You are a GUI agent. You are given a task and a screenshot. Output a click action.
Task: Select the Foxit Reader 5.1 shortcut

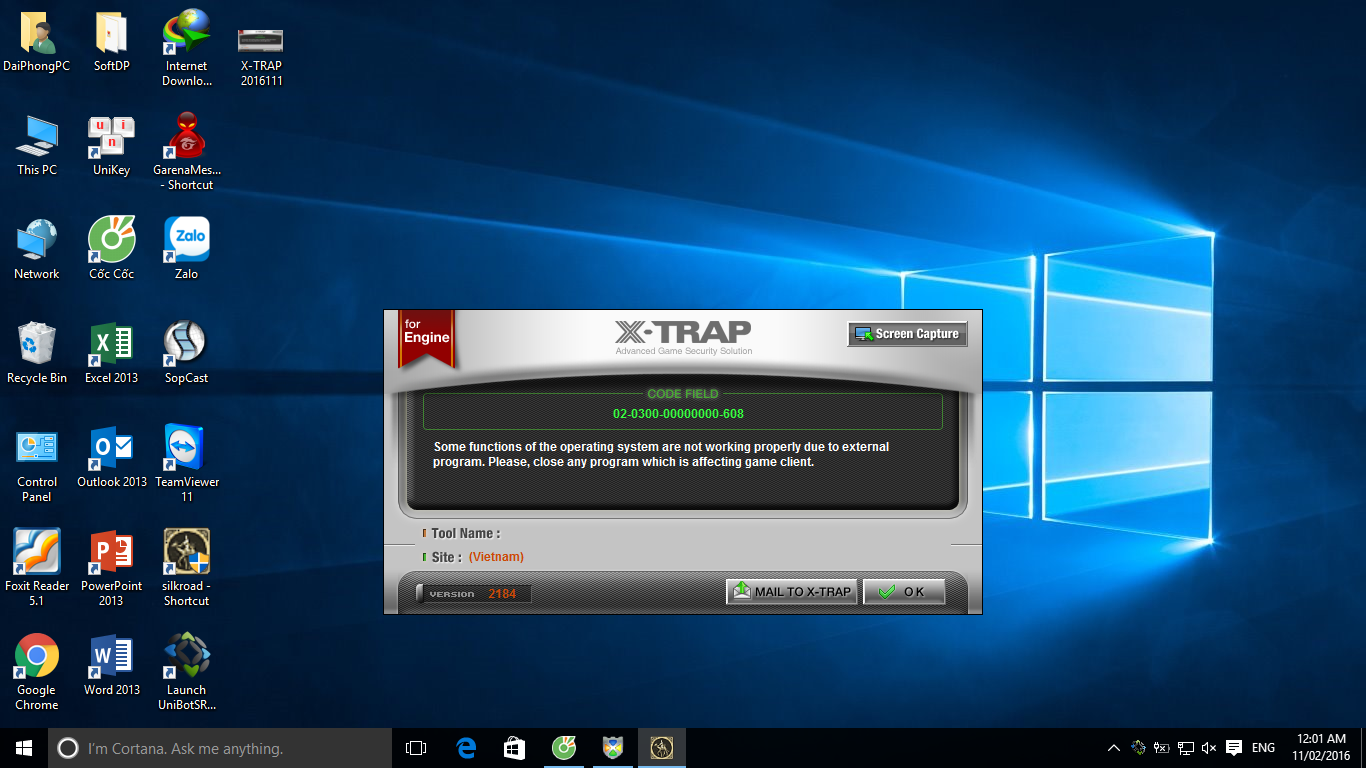37,568
